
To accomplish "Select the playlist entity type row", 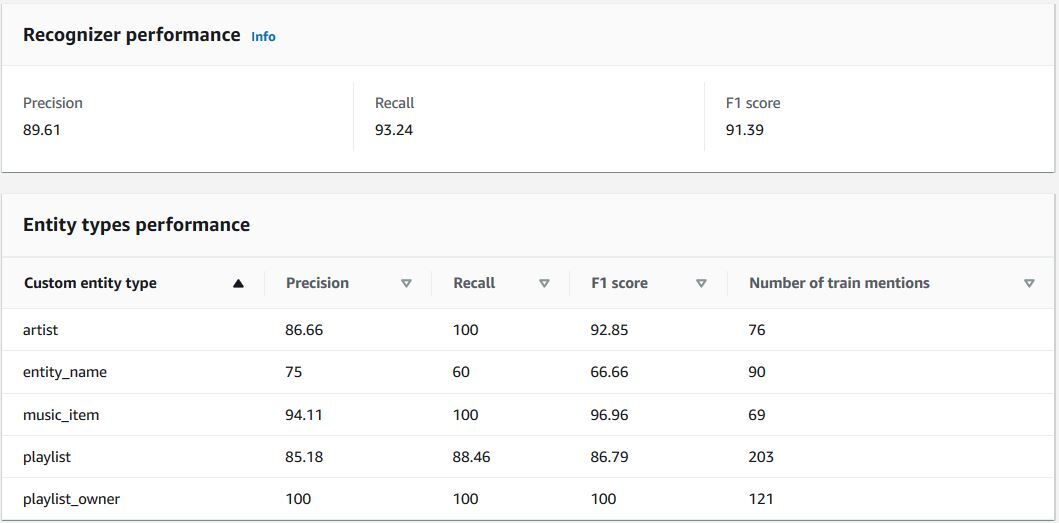I will click(x=530, y=457).
